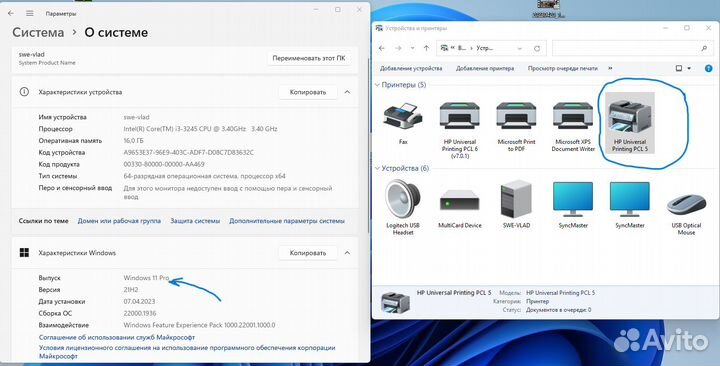Select Microsoft Print to PDF printer

click(516, 125)
